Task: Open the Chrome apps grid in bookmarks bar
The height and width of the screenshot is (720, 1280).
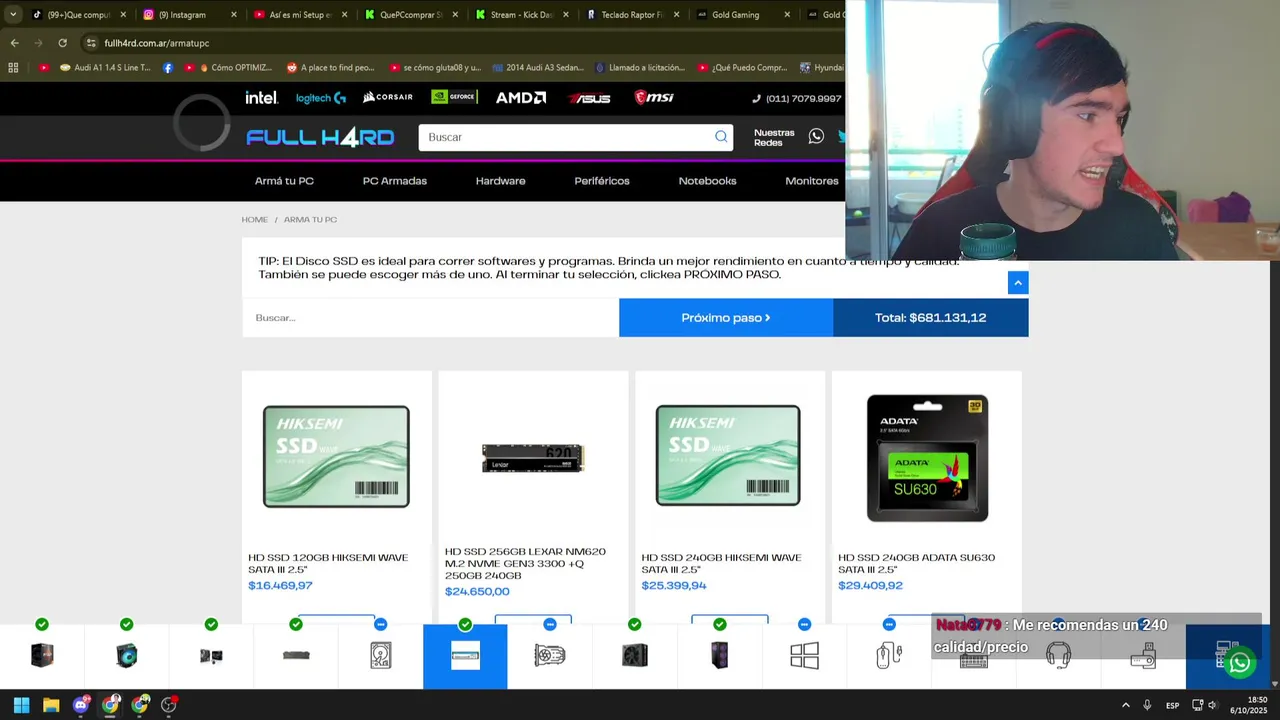Action: tap(13, 68)
